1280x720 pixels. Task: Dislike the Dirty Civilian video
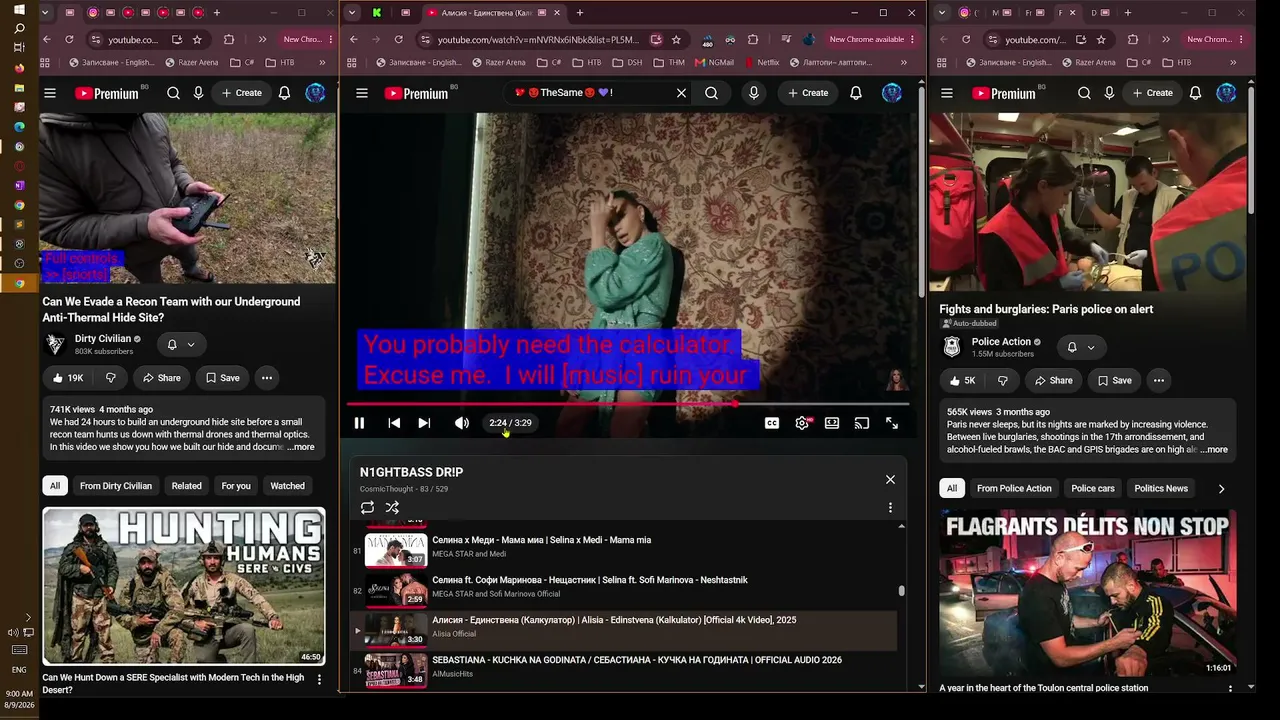110,378
